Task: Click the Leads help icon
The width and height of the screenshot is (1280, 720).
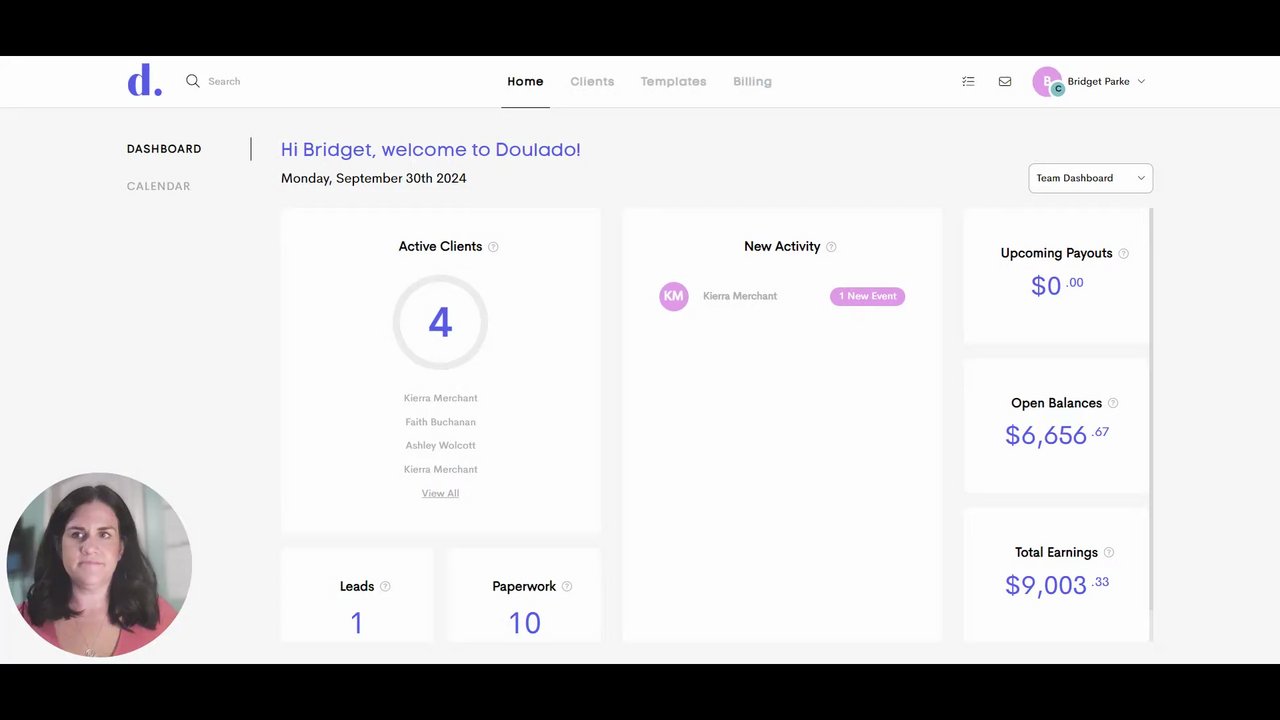Action: point(385,587)
